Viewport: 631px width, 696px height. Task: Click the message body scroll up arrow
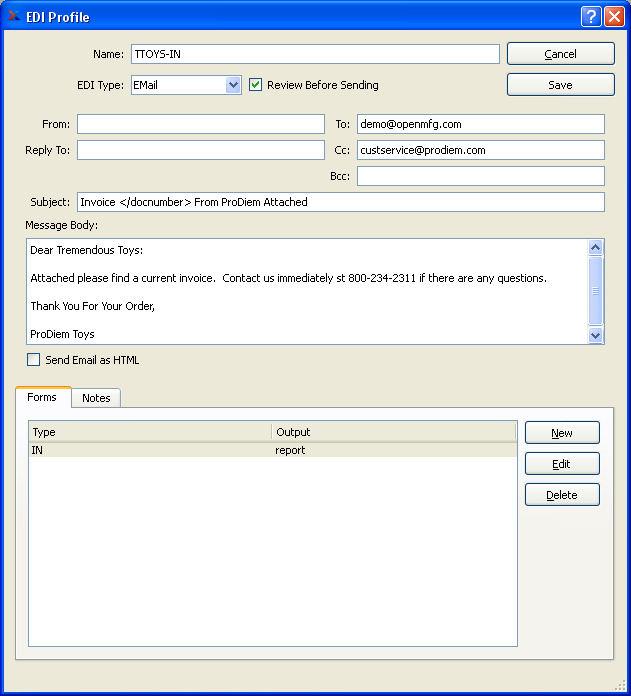pyautogui.click(x=596, y=247)
